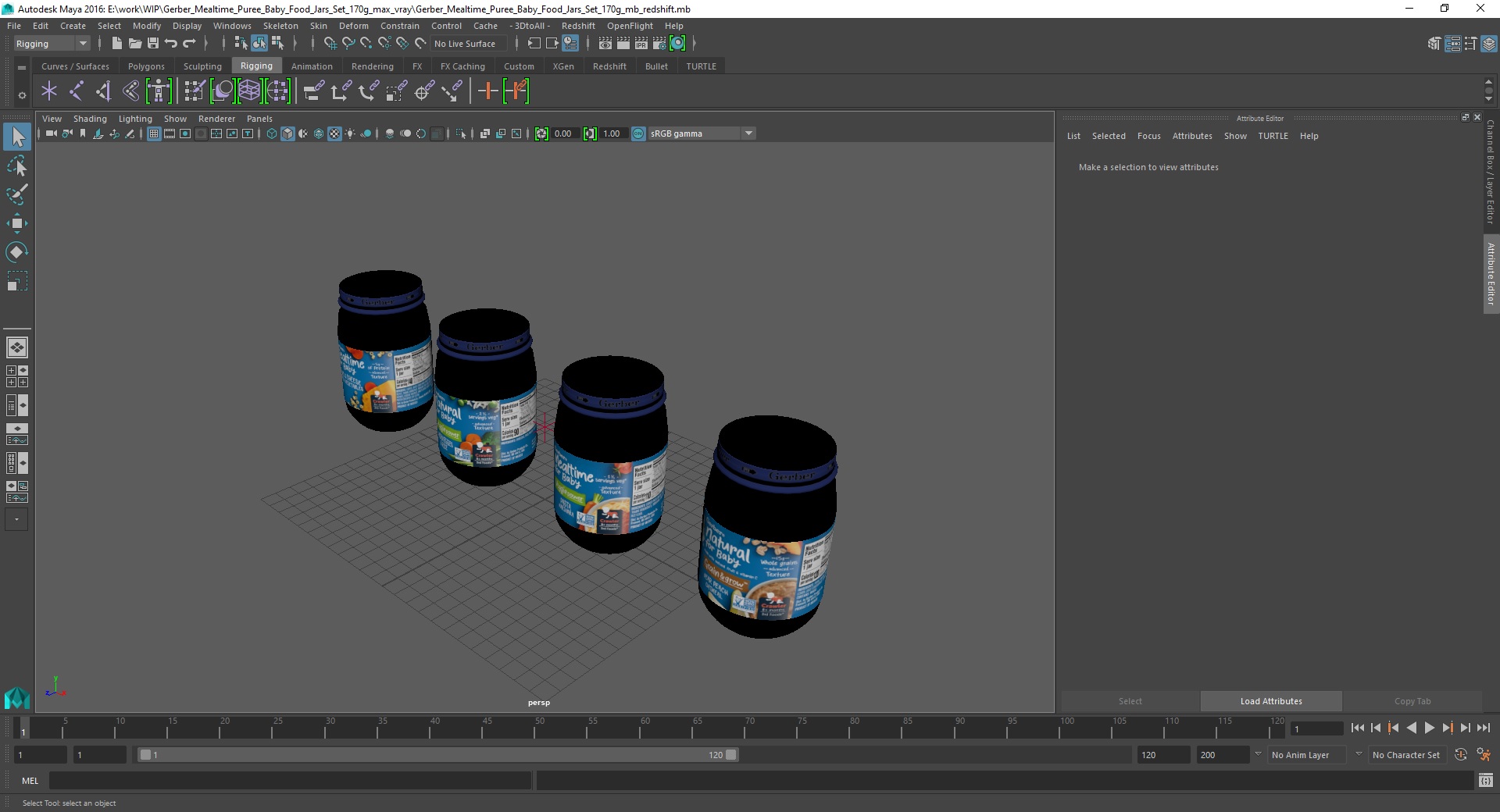
Task: Switch to the Animation shelf tab
Action: tap(312, 66)
